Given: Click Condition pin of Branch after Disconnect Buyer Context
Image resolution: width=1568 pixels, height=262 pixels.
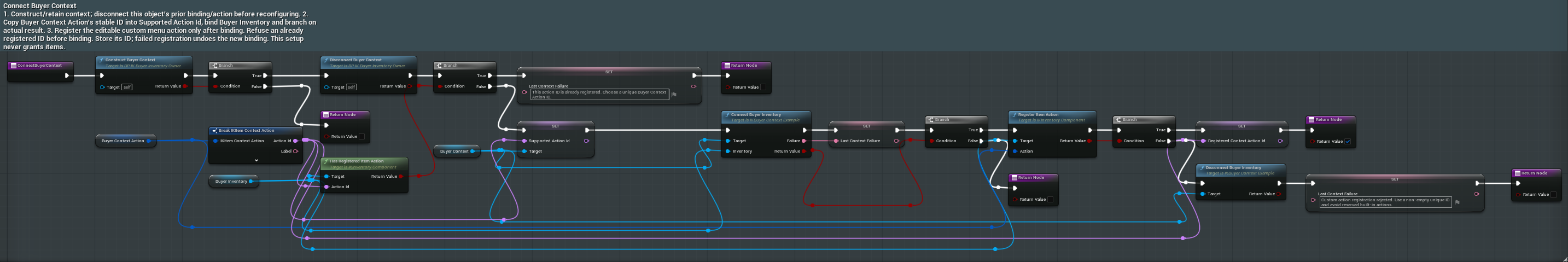Looking at the screenshot, I should tap(440, 86).
